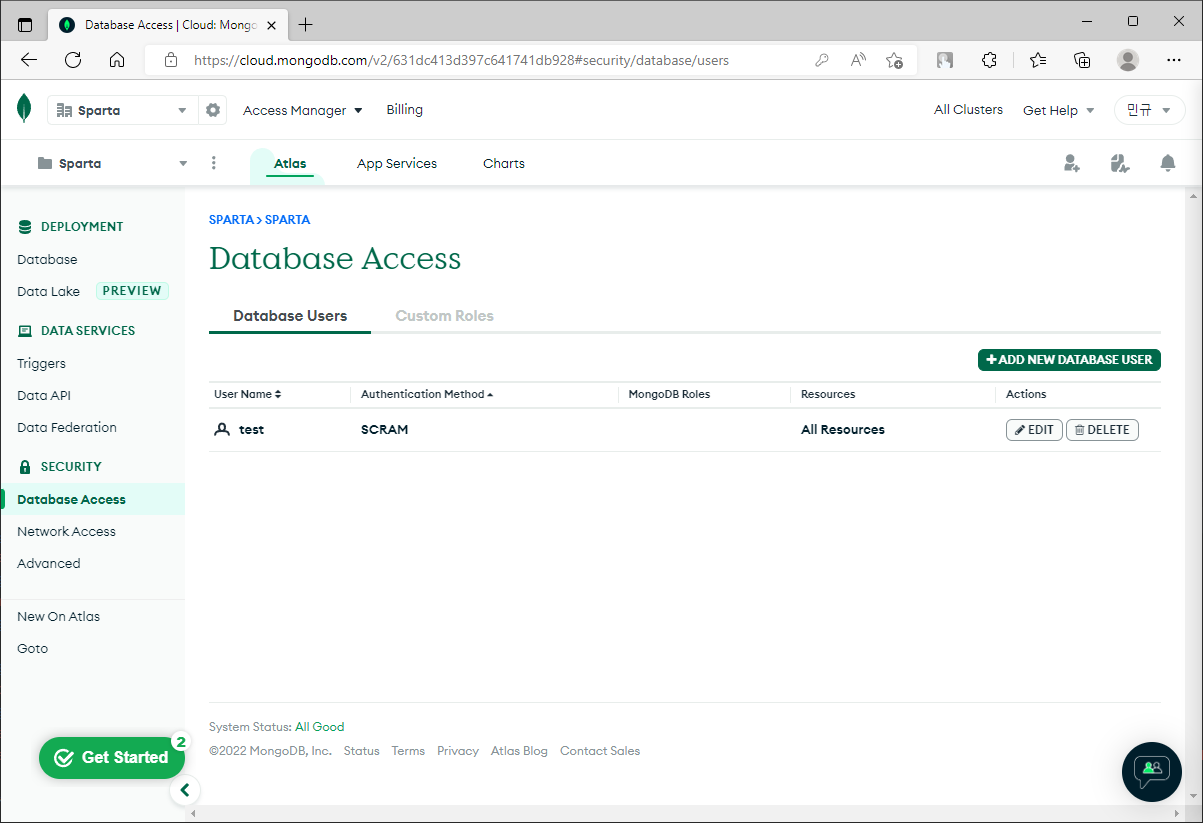Open Data Federation in sidebar
The width and height of the screenshot is (1203, 823).
tap(67, 427)
